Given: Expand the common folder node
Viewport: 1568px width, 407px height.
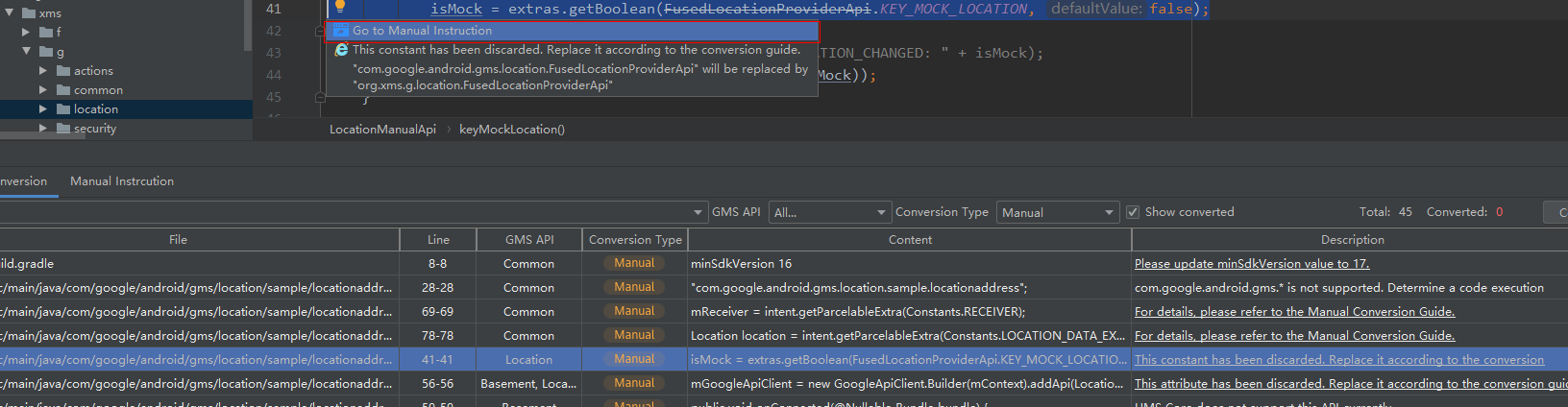Looking at the screenshot, I should click(42, 90).
